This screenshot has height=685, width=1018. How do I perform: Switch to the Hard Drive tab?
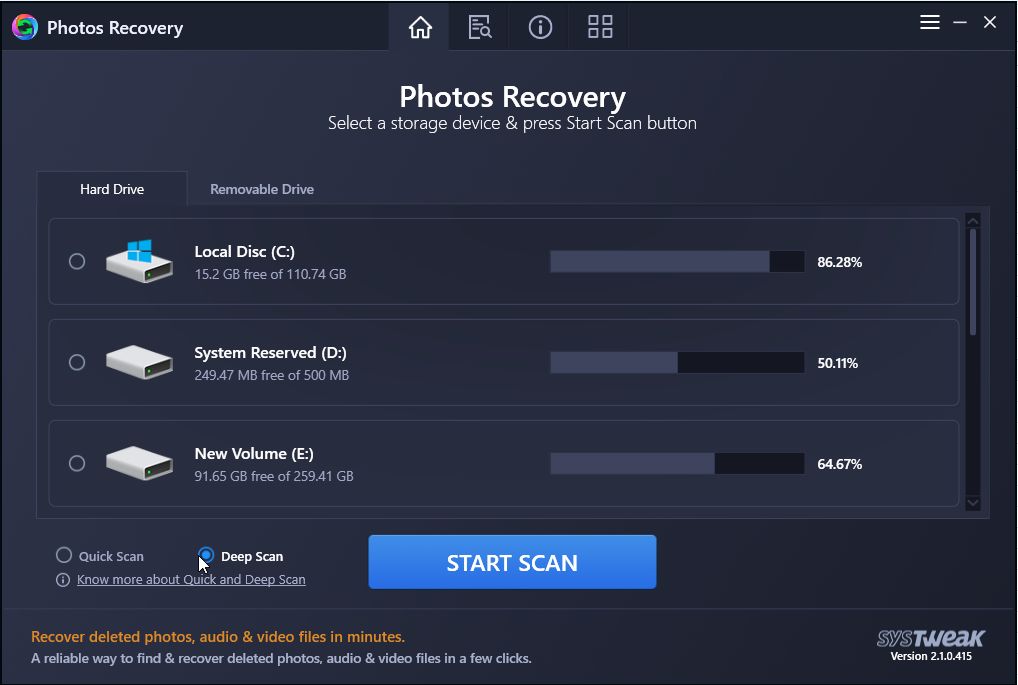click(112, 189)
